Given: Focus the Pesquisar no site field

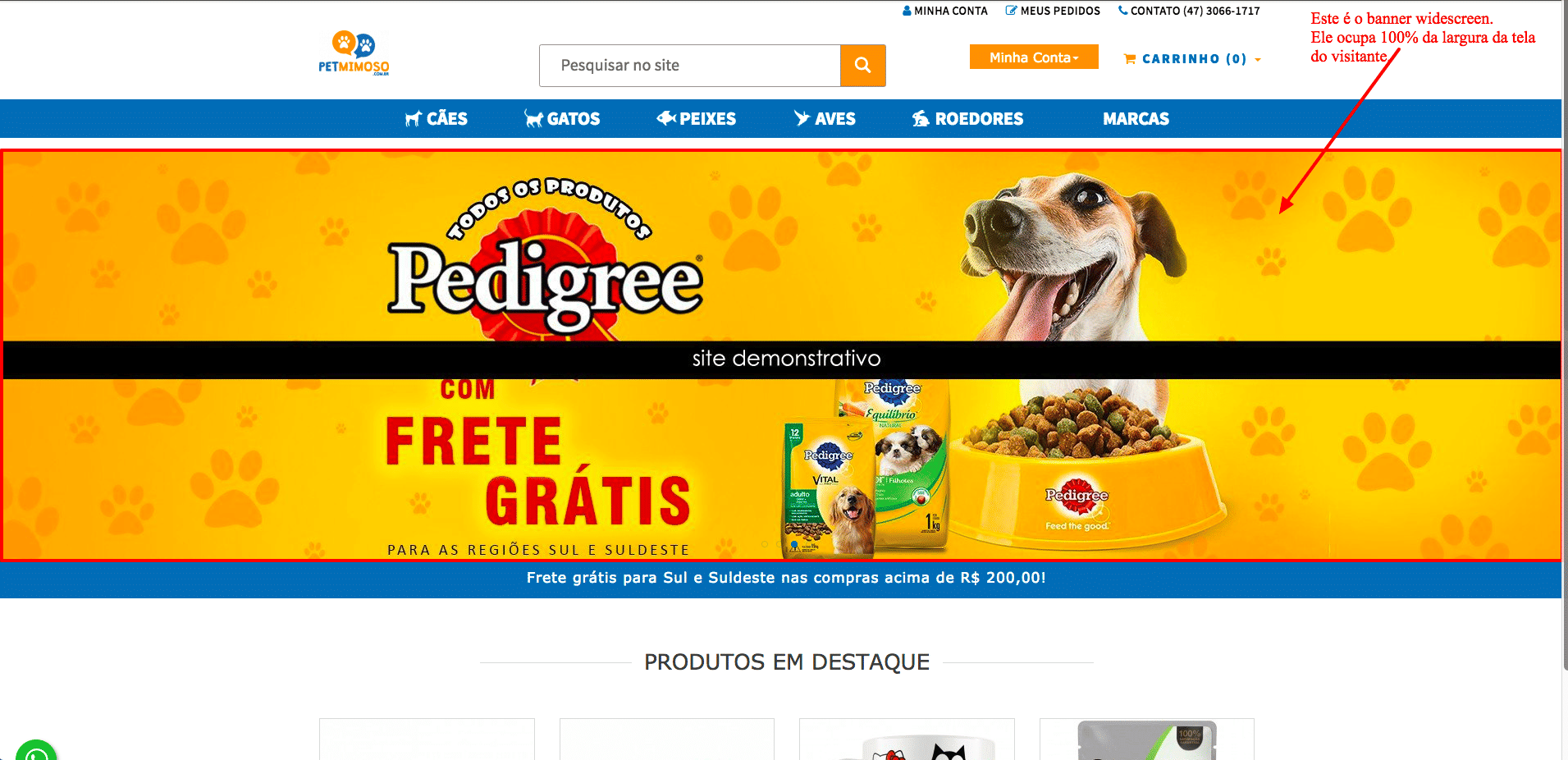Looking at the screenshot, I should pos(690,66).
